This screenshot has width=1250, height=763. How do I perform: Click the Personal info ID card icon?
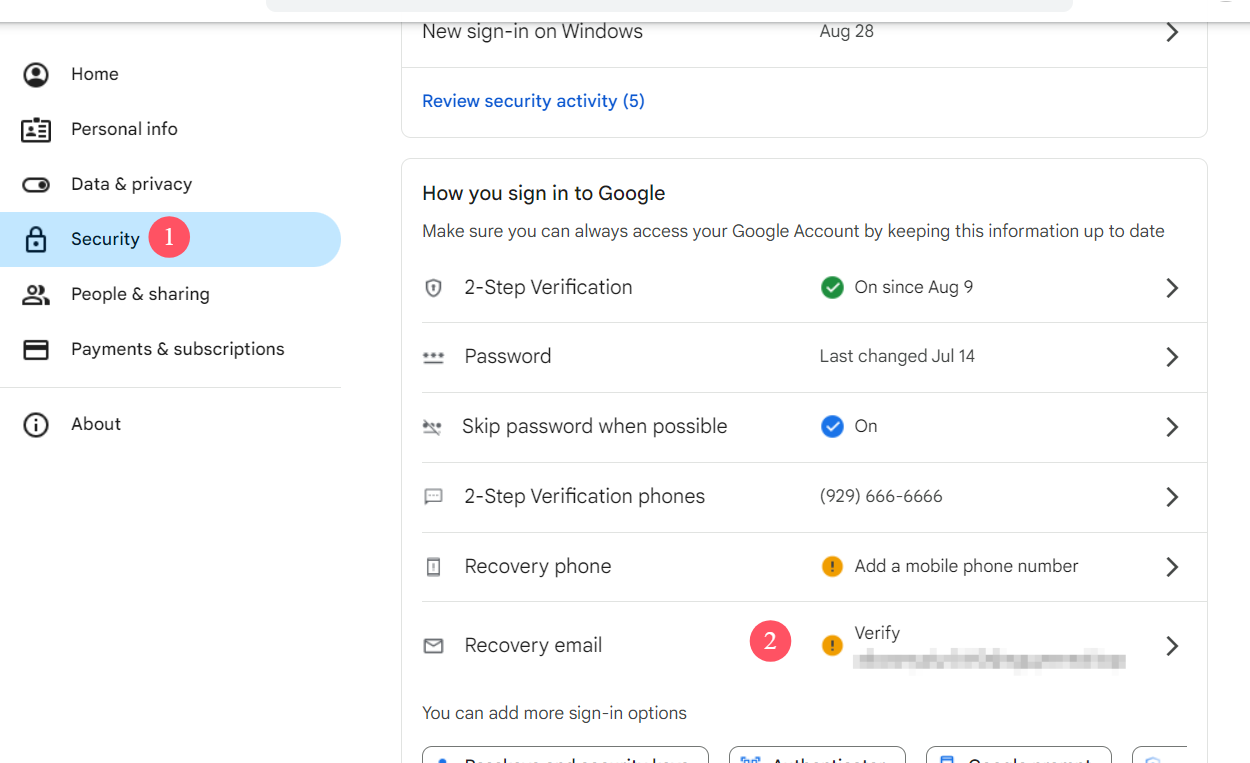click(36, 130)
